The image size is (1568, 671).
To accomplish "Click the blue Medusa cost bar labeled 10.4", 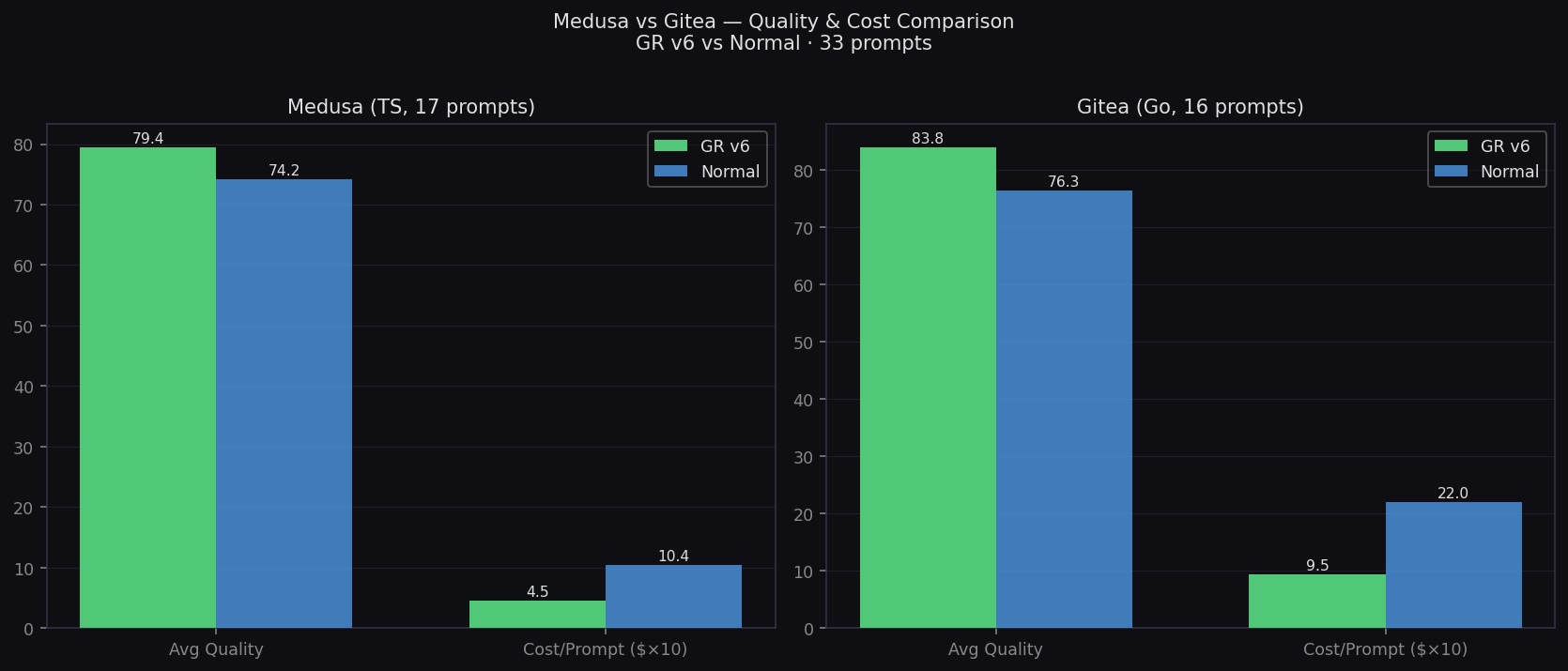I will coord(673,596).
